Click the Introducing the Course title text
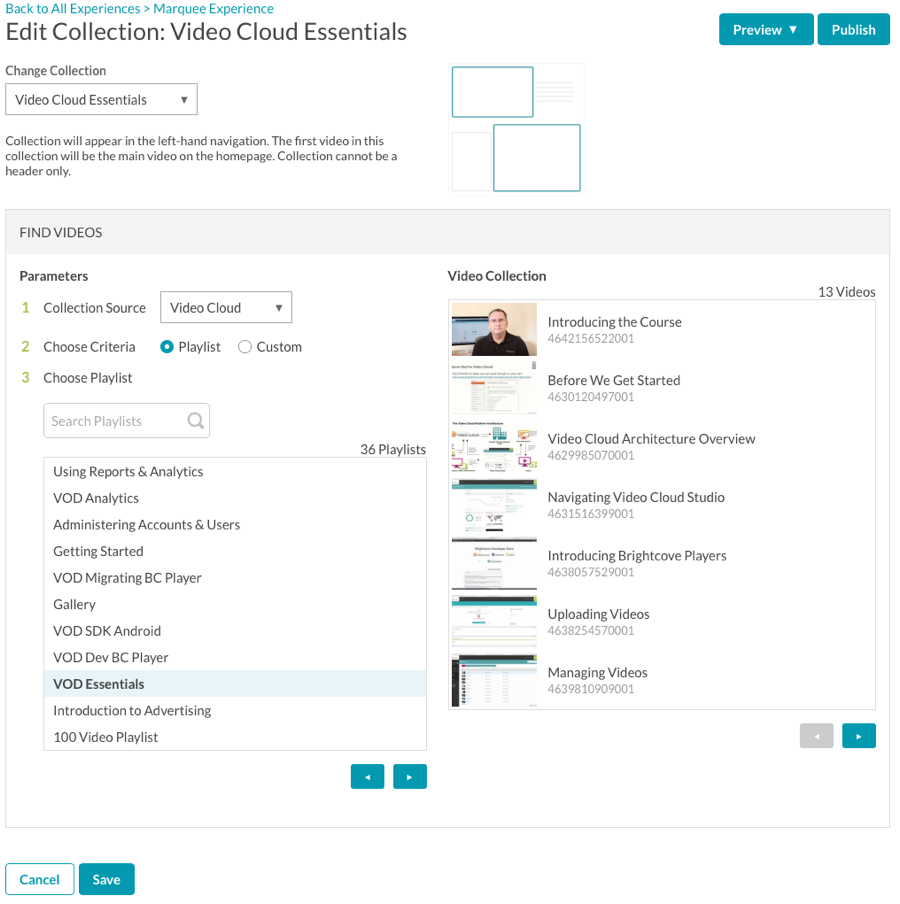Screen dimensions: 900x904 [x=615, y=322]
